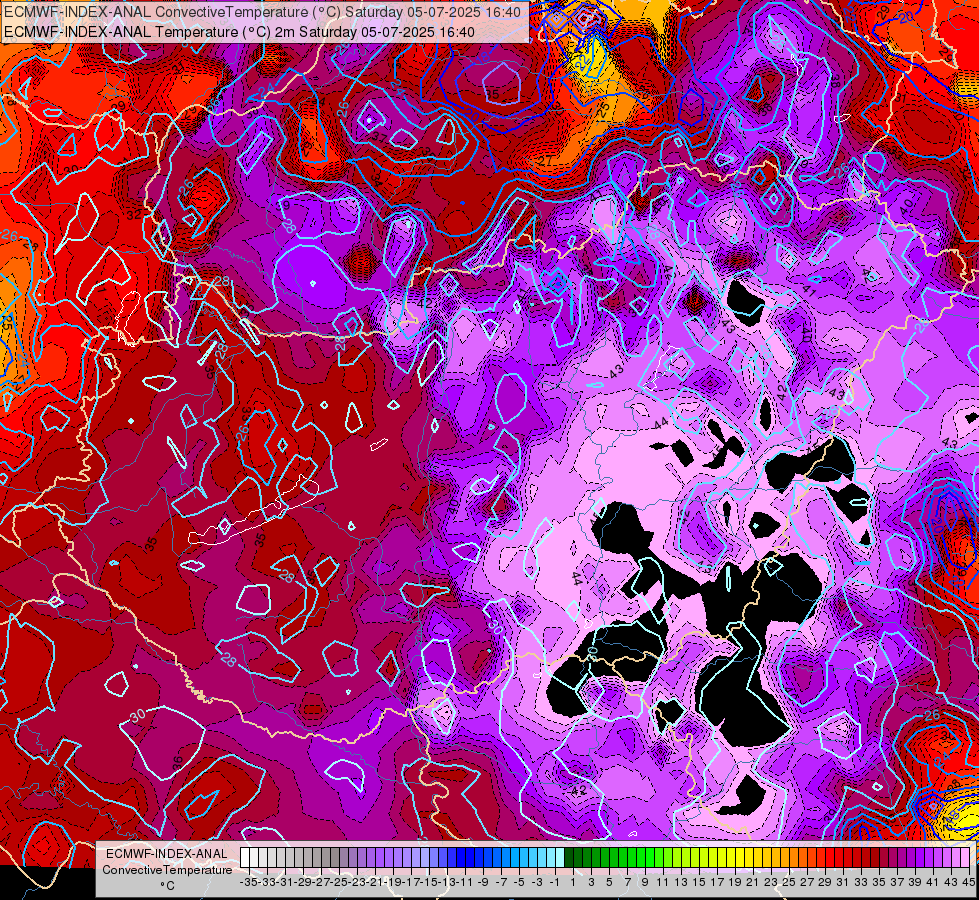Click legend scale value -9

483,882
